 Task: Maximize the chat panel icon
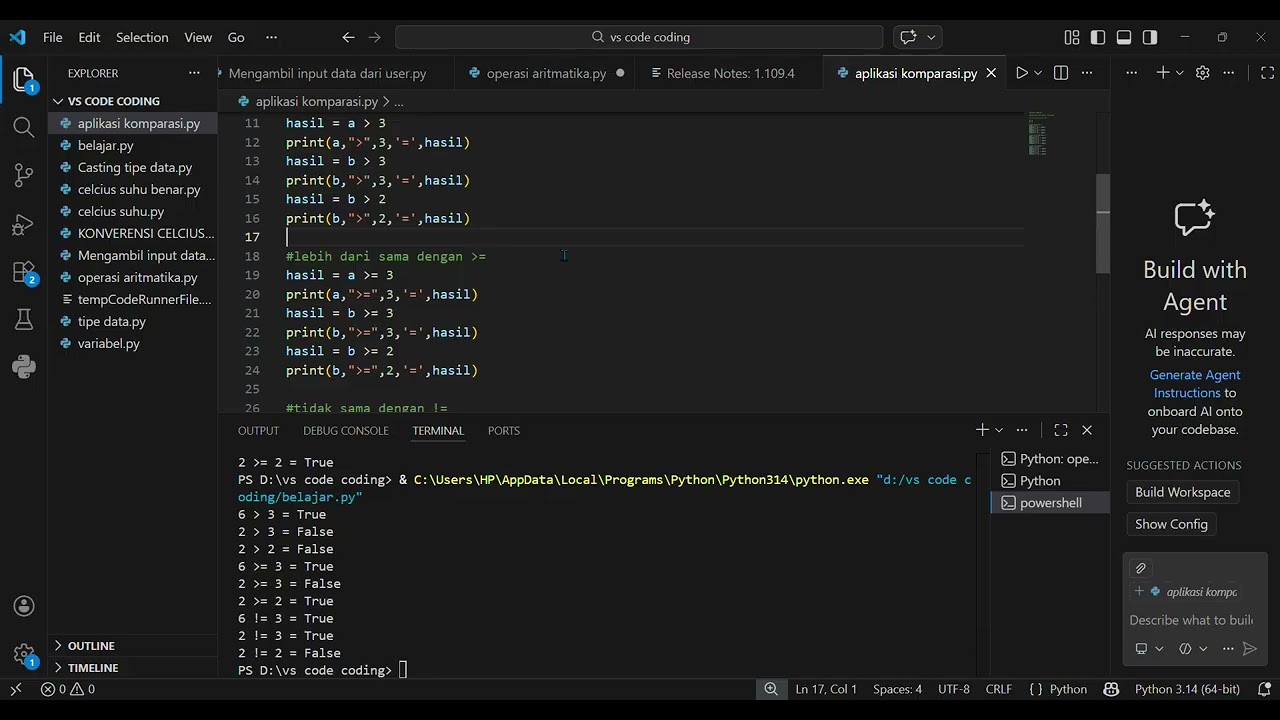[1267, 73]
